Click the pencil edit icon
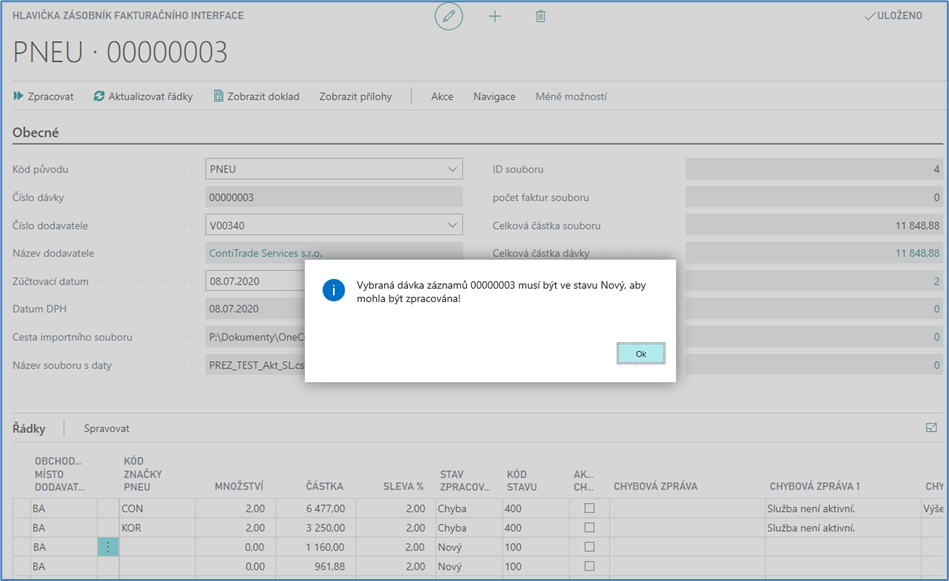Image resolution: width=949 pixels, height=581 pixels. [x=449, y=17]
